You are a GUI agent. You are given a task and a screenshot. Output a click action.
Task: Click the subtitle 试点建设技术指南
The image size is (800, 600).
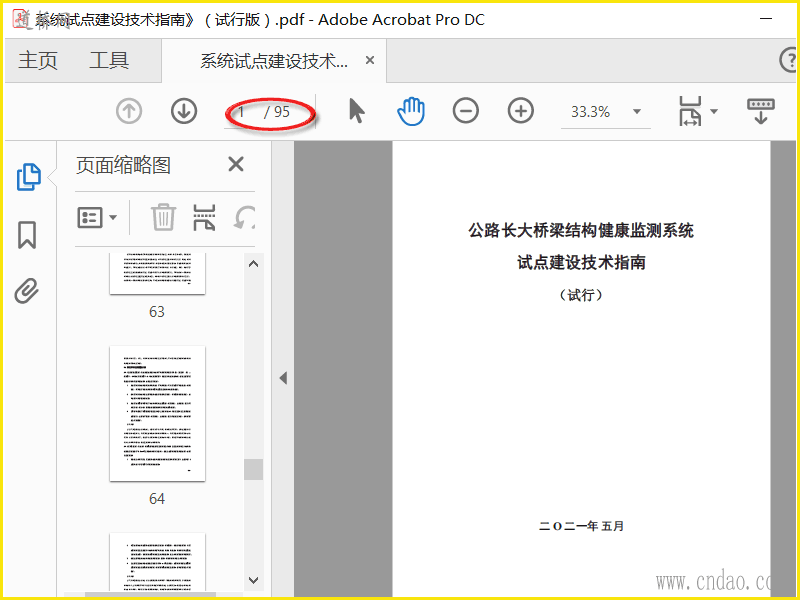pos(581,262)
